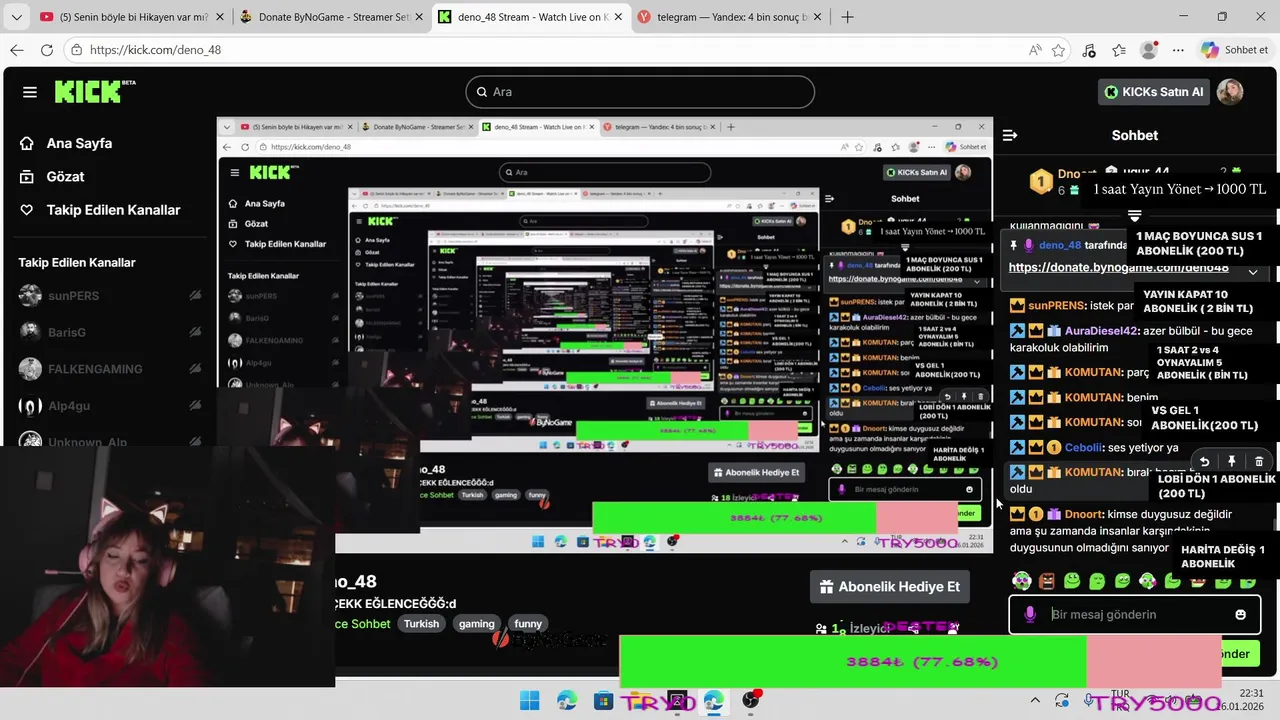
Task: Click the Sohbet et Copilot button
Action: [x=1235, y=50]
